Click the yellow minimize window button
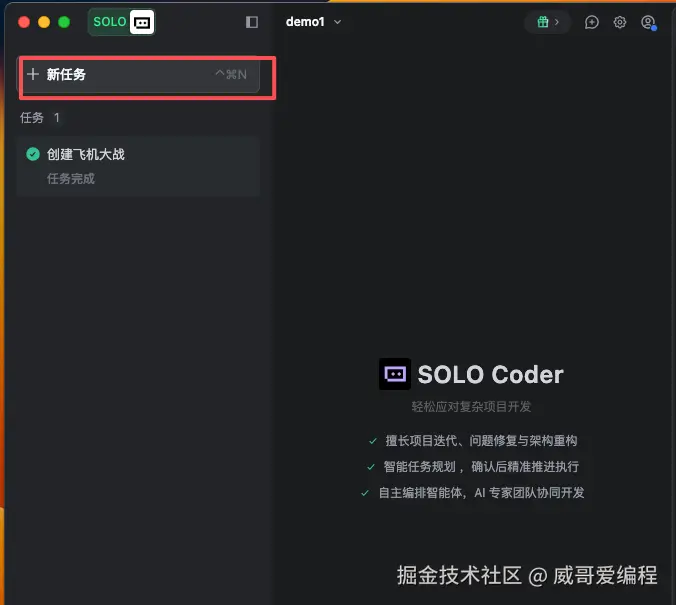Screen dimensions: 676x605 pyautogui.click(x=44, y=22)
